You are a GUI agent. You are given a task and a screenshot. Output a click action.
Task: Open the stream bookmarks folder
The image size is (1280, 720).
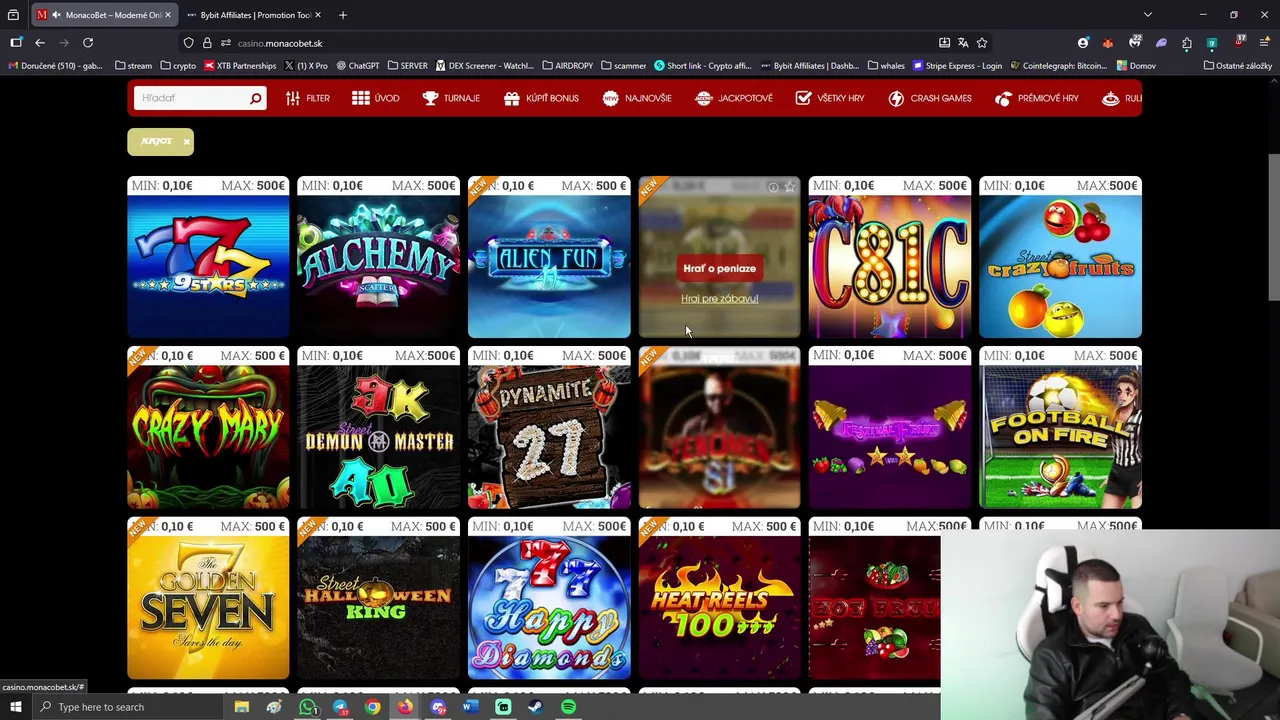coord(133,66)
